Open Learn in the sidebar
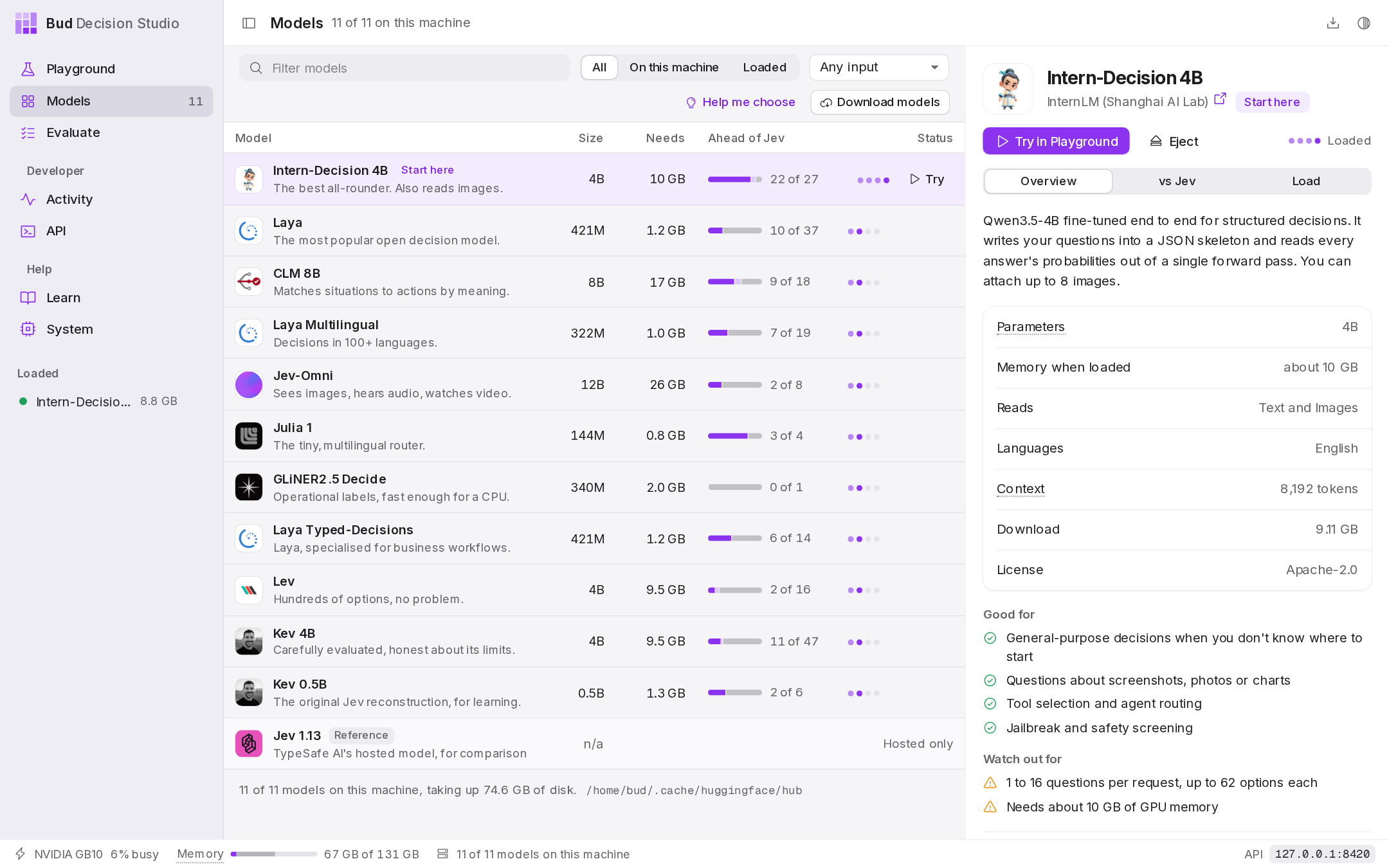The width and height of the screenshot is (1389, 868). click(x=111, y=298)
